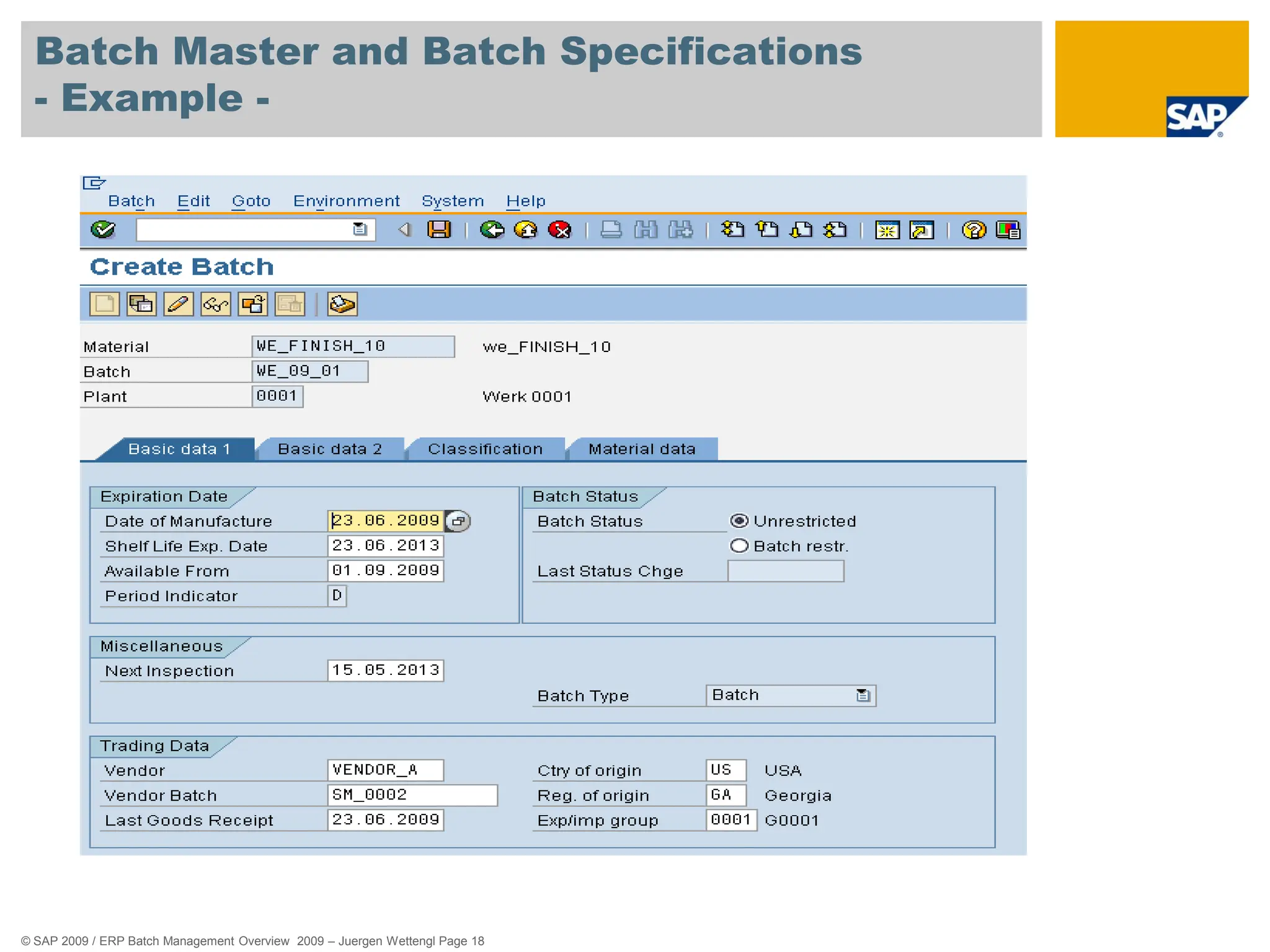Select Unrestricted batch status radio
Image resolution: width=1270 pixels, height=952 pixels.
[x=739, y=521]
